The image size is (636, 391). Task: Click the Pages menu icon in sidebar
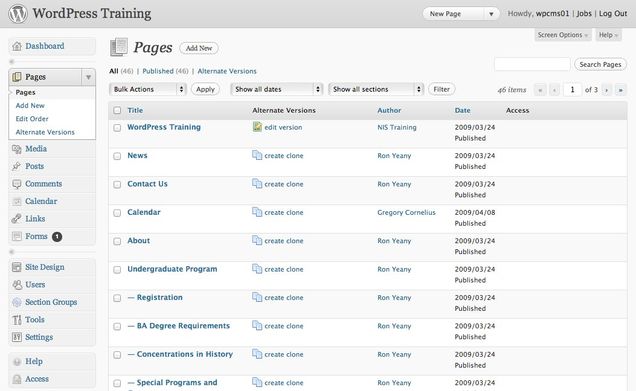pyautogui.click(x=17, y=77)
